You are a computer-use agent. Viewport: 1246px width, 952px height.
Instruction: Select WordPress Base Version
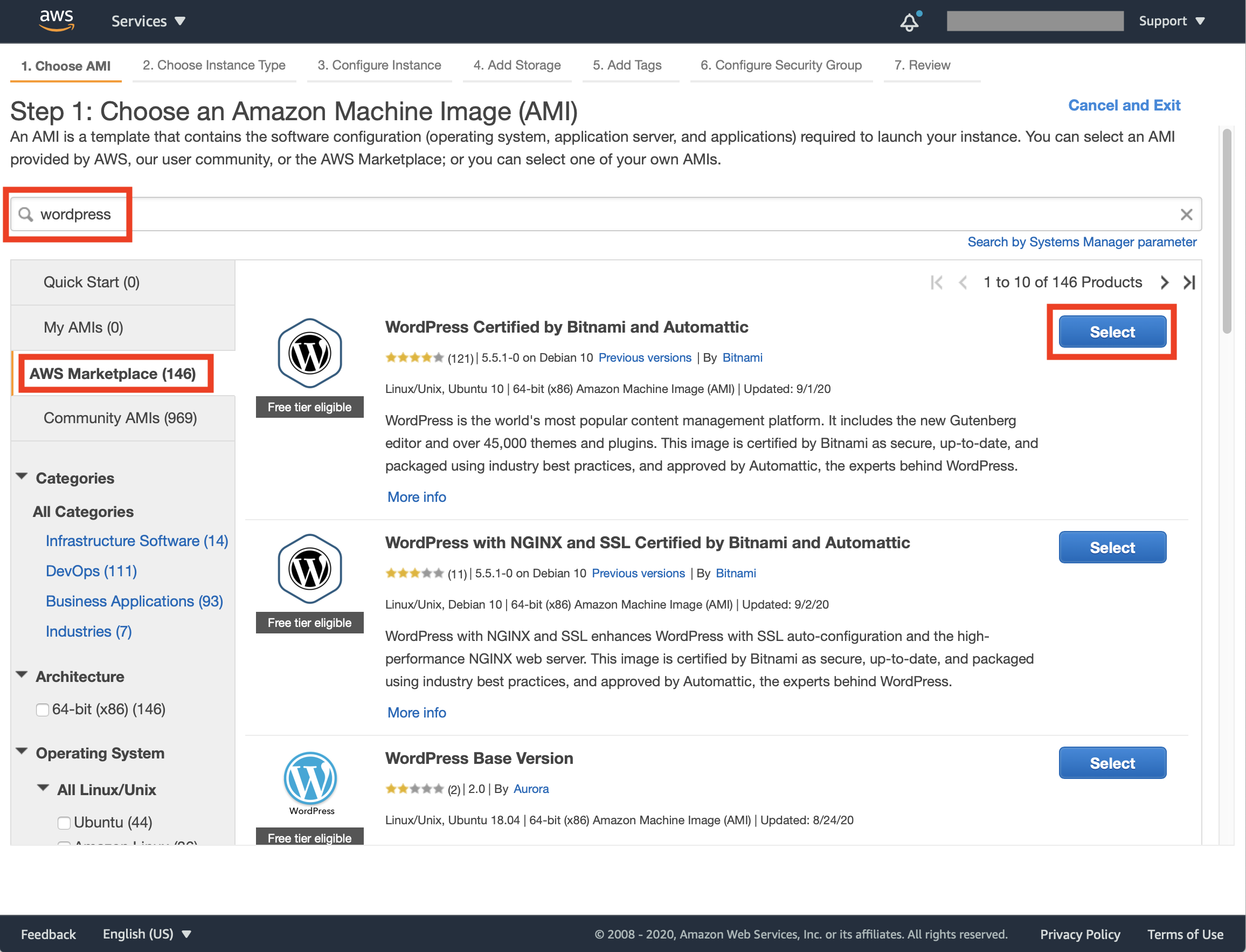(x=1112, y=763)
